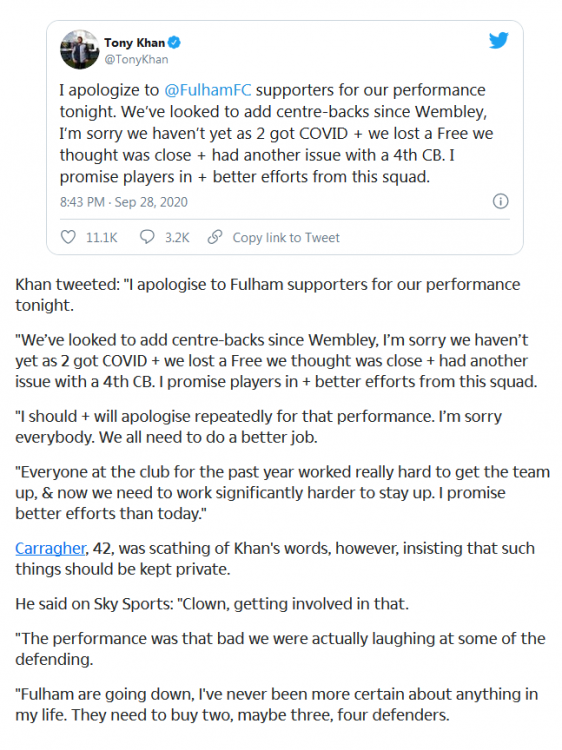Screen dimensions: 562x750
Task: Open the tweet info circle icon
Action: (x=500, y=201)
